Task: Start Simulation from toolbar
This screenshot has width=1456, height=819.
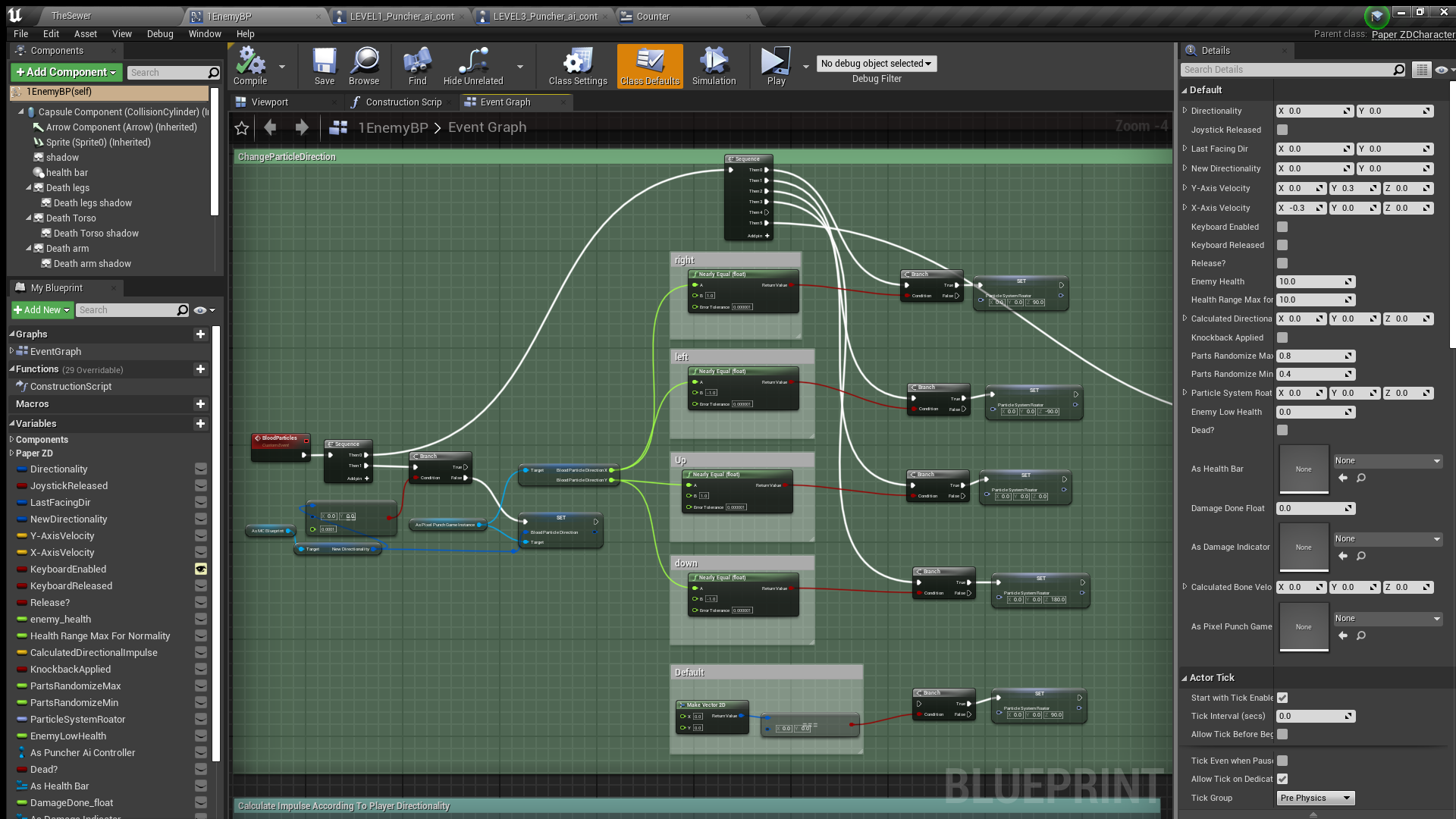Action: [x=714, y=61]
